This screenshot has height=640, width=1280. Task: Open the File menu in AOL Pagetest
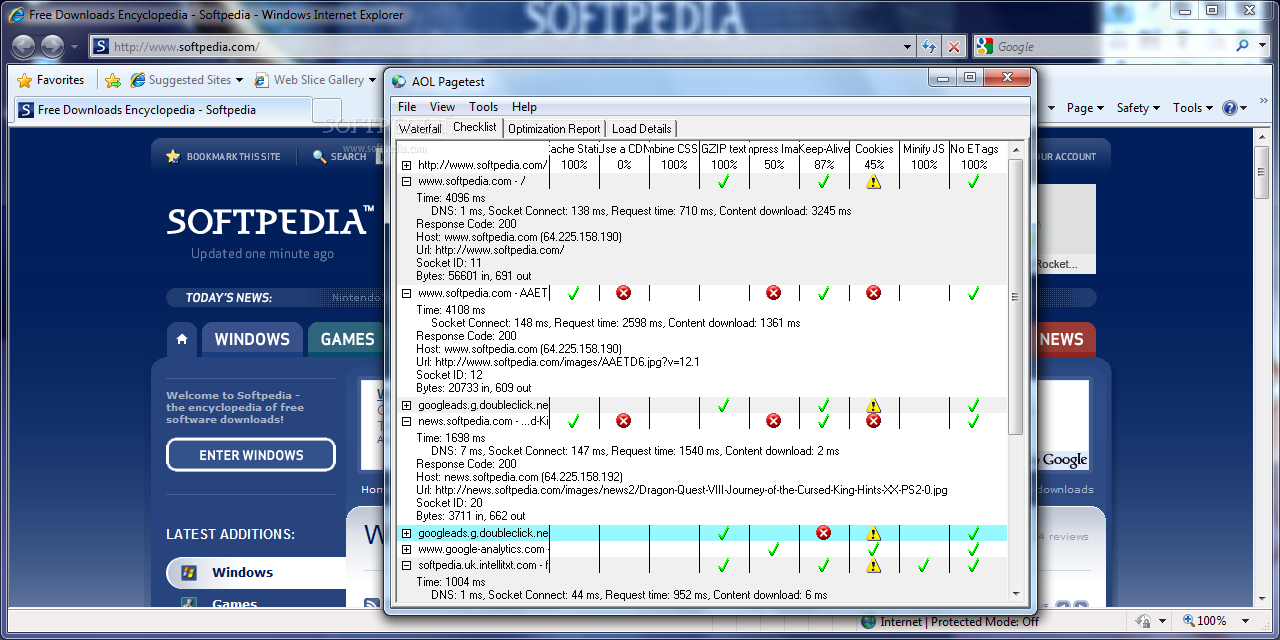(407, 107)
